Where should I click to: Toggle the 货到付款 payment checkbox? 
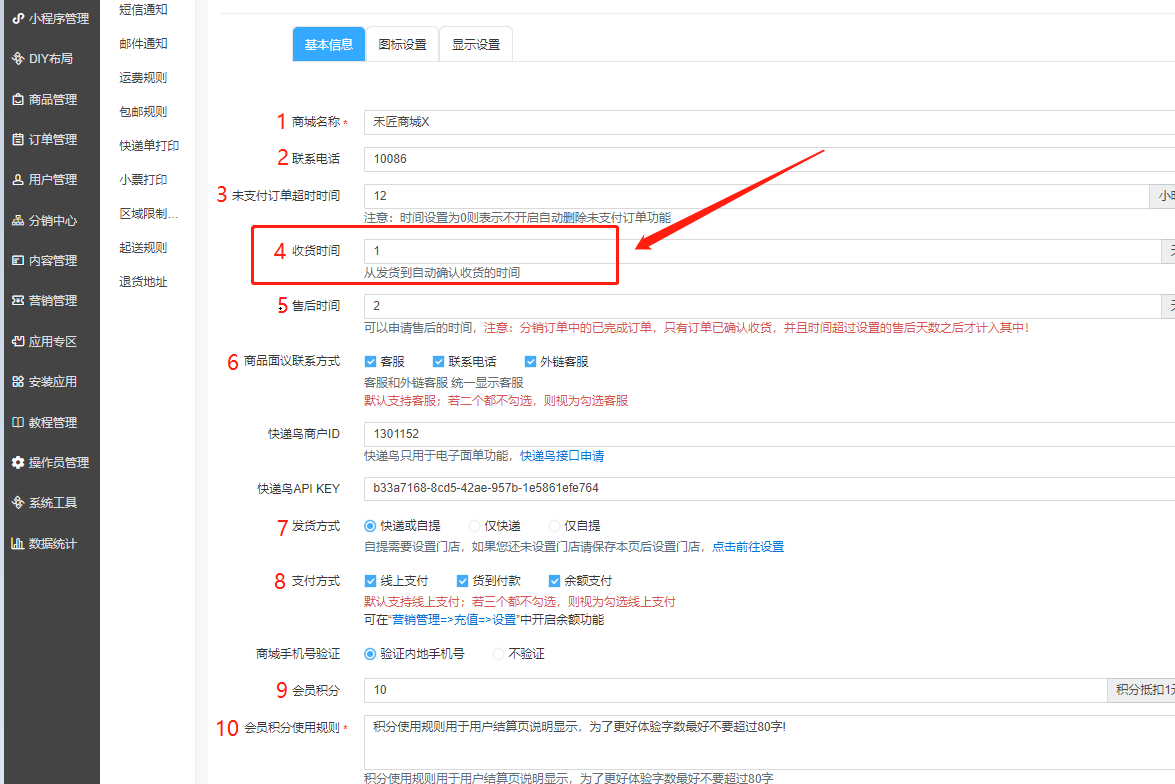coord(462,581)
